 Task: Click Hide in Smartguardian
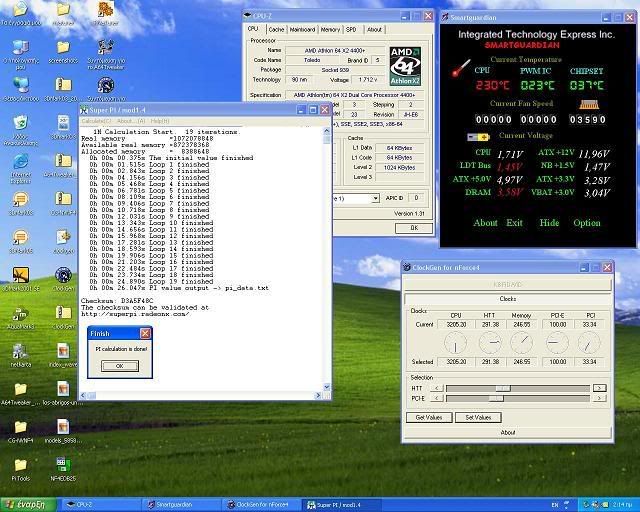[549, 223]
